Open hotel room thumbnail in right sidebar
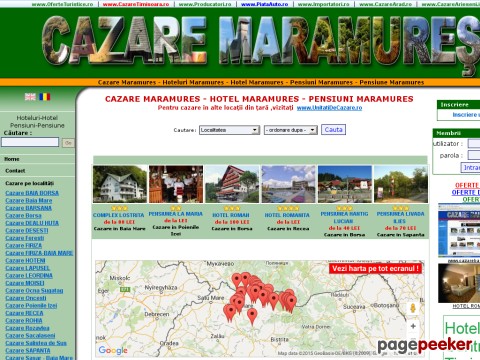The width and height of the screenshot is (480, 360). [x=459, y=283]
